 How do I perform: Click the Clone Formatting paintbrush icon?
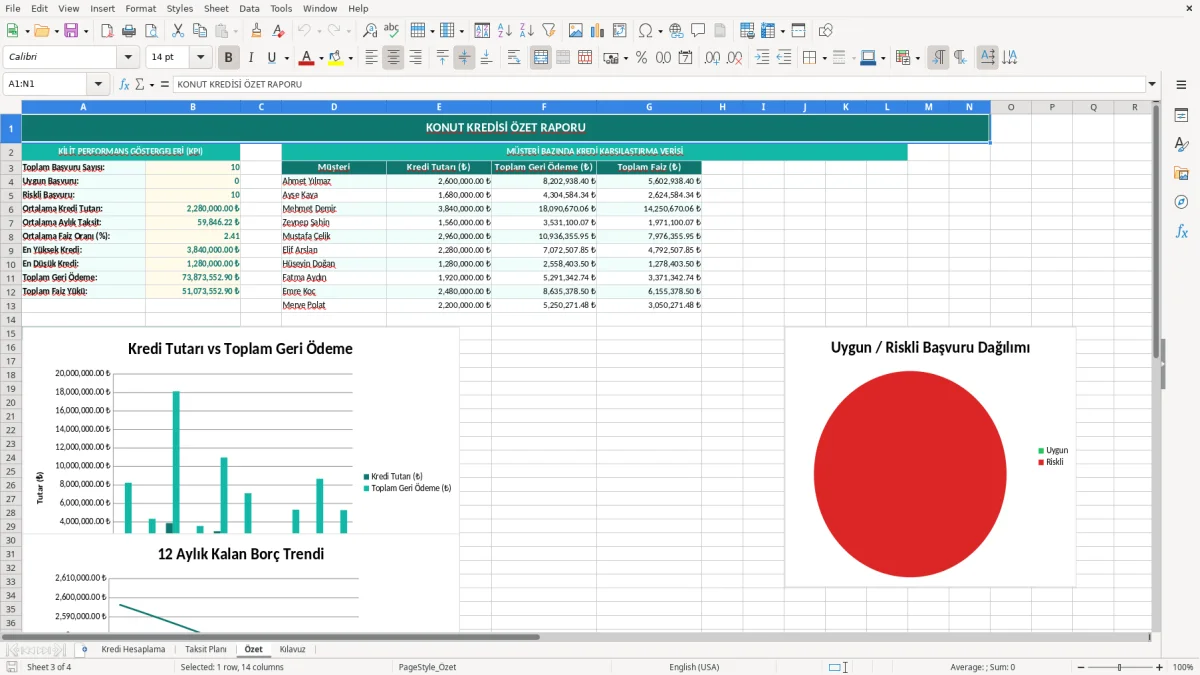tap(257, 31)
